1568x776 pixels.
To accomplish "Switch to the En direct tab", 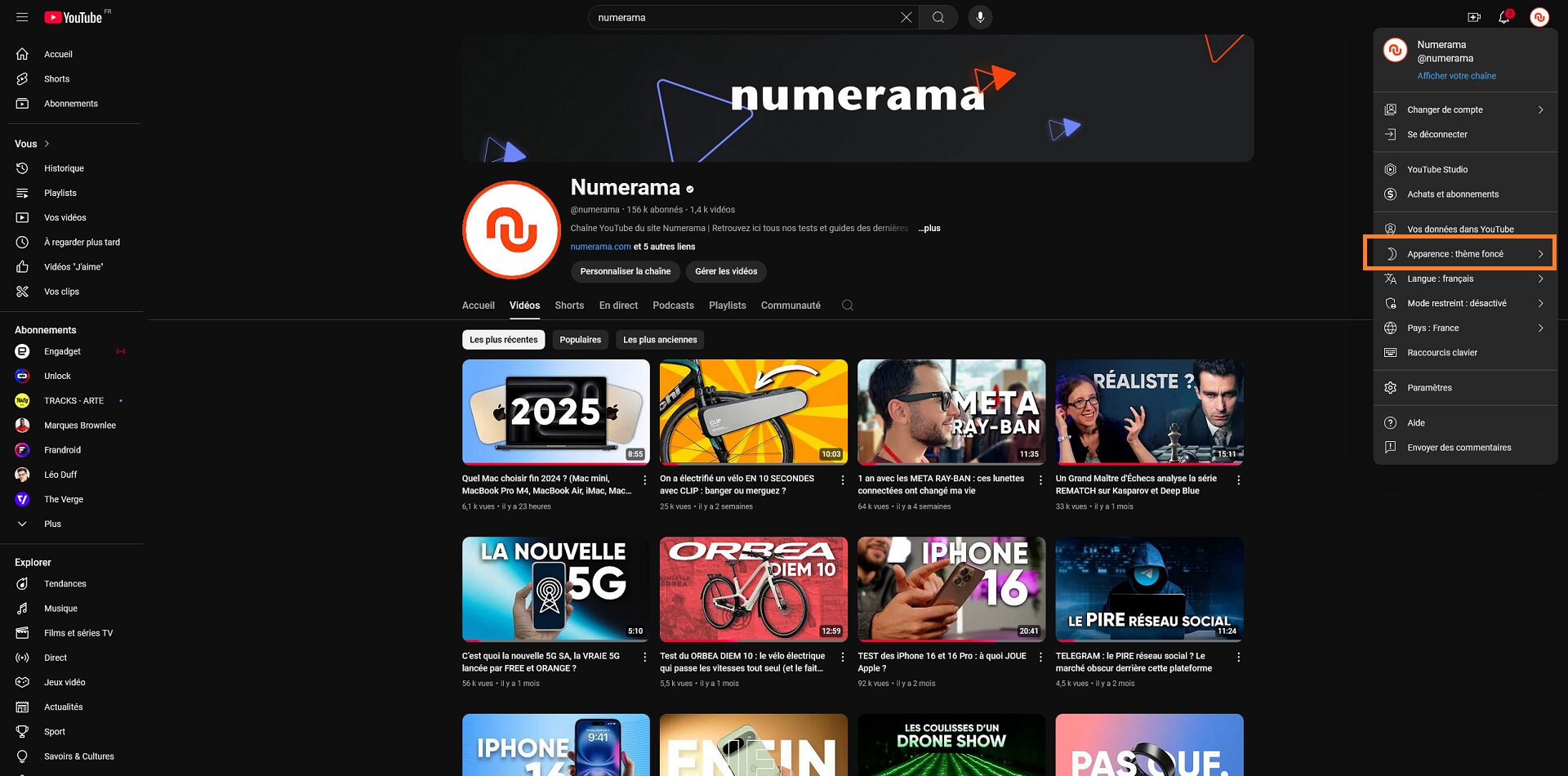I will [618, 305].
